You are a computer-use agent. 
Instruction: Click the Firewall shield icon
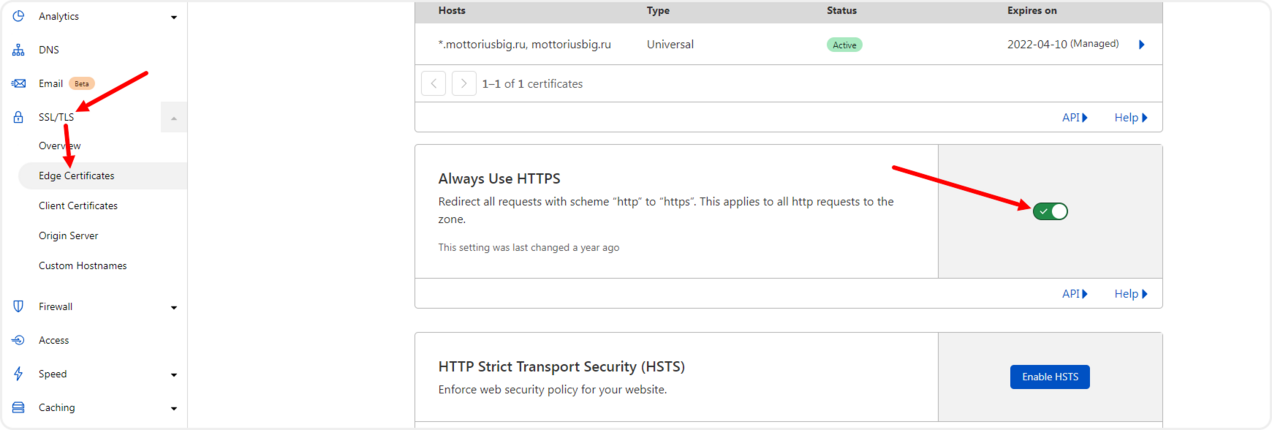(18, 307)
